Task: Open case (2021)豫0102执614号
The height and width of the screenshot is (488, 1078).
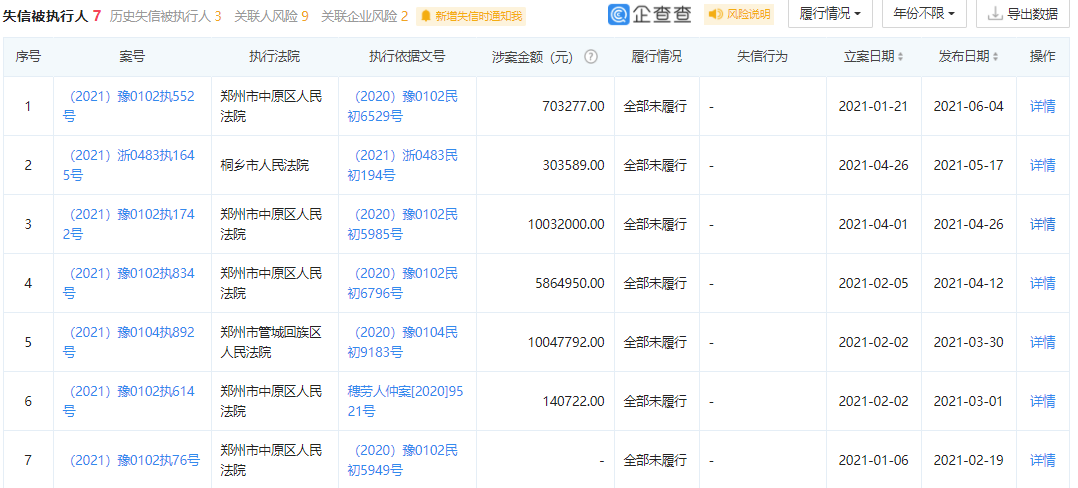Action: point(129,401)
